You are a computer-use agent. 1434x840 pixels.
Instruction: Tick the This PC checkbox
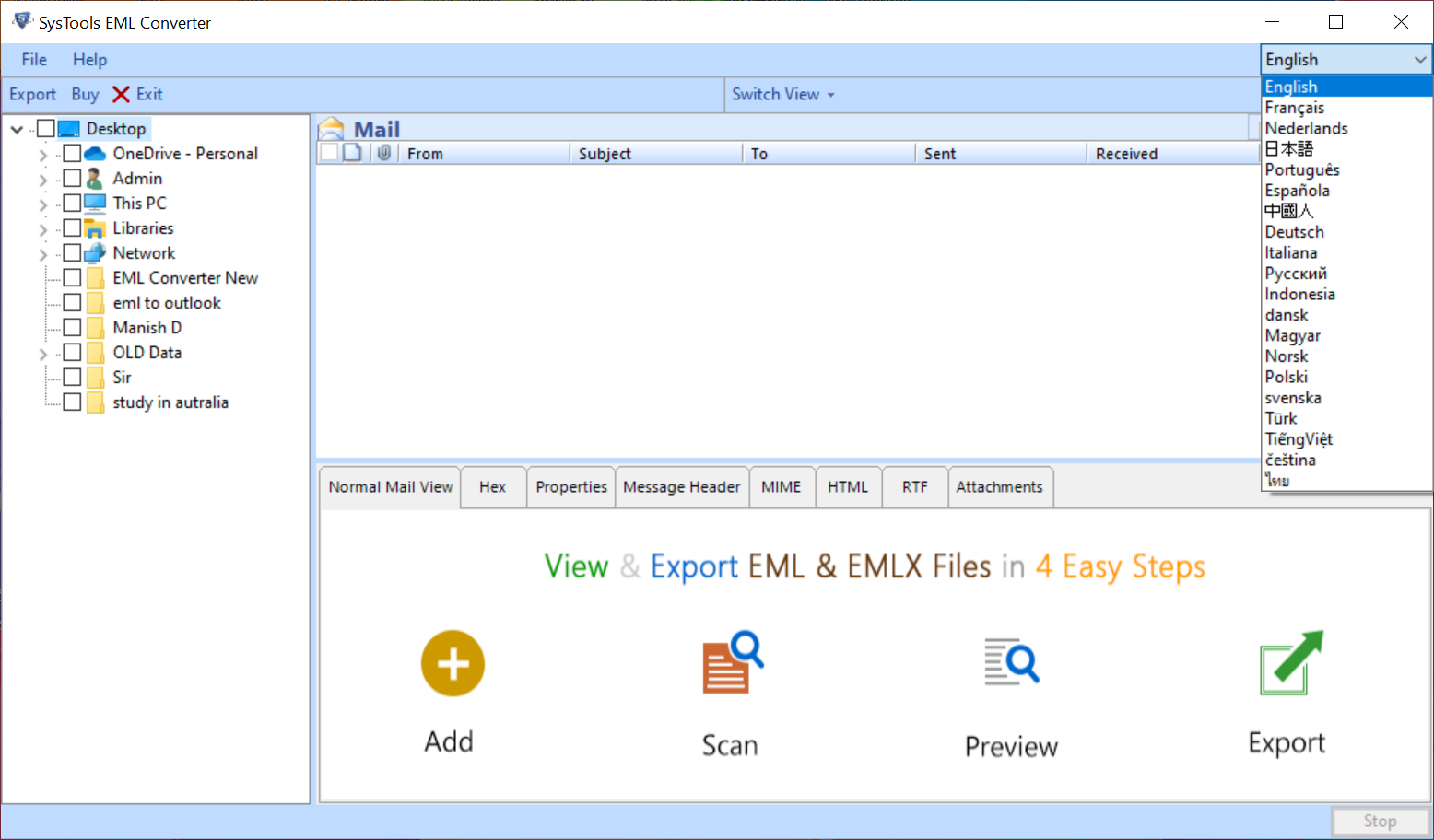coord(72,204)
